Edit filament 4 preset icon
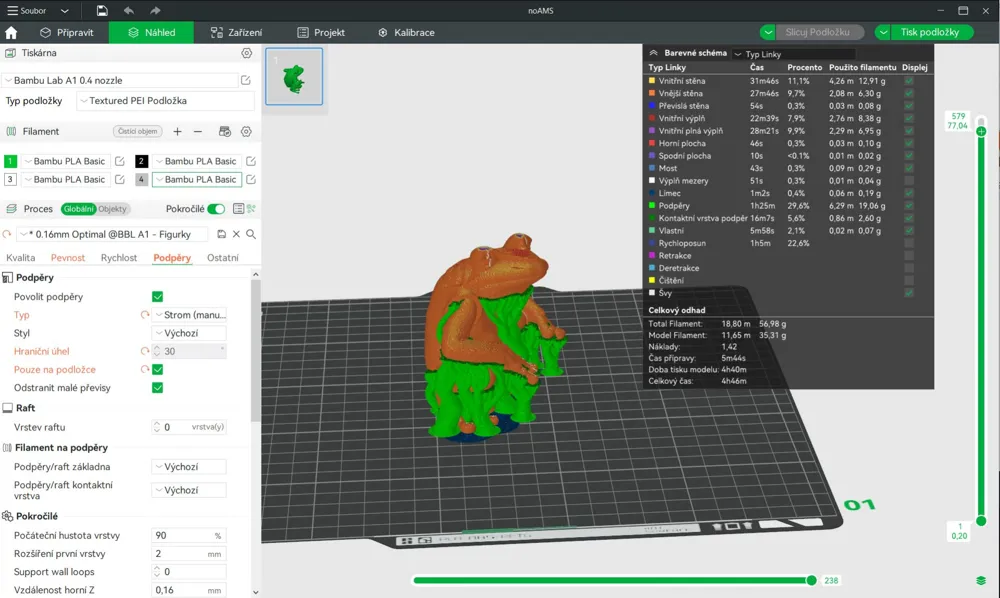This screenshot has width=1000, height=598. click(251, 179)
